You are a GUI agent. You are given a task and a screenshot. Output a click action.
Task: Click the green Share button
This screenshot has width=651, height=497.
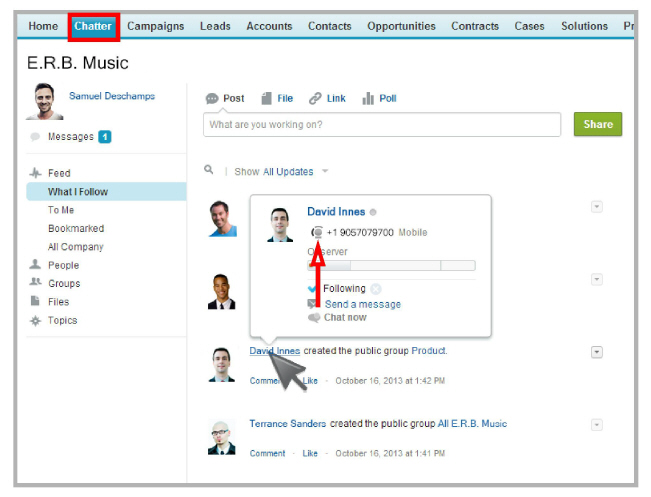point(598,124)
